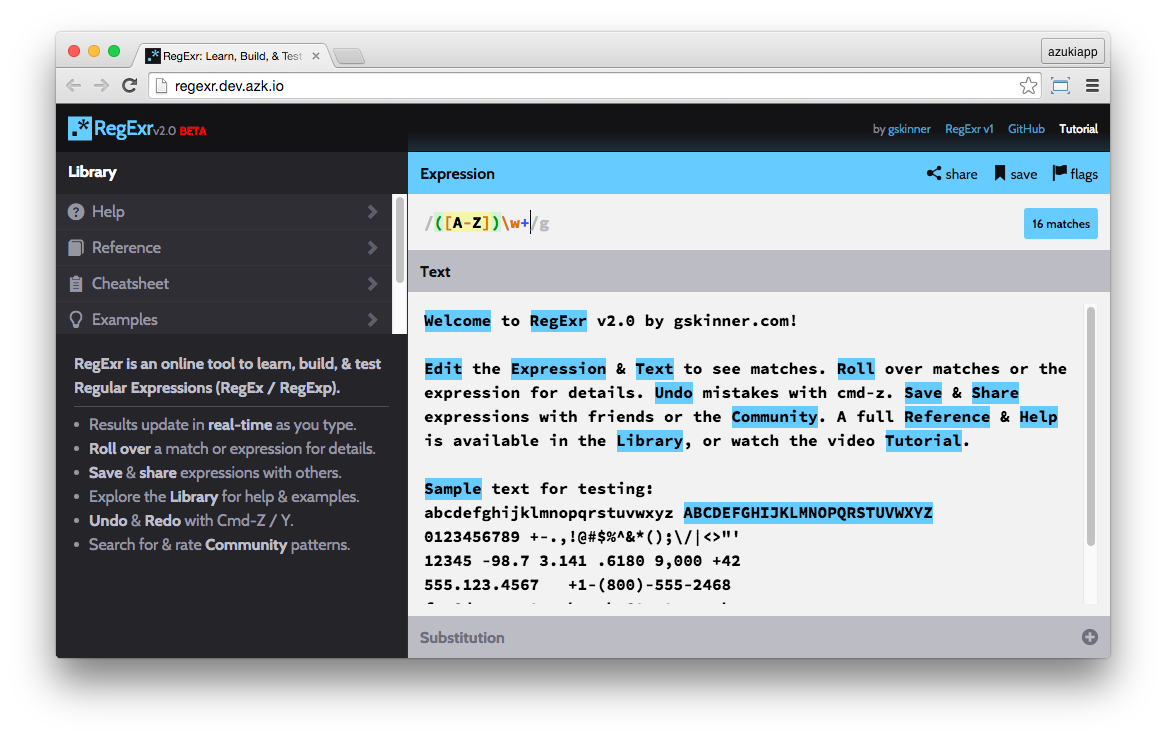Click the Text panel scrollbar

point(1091,426)
